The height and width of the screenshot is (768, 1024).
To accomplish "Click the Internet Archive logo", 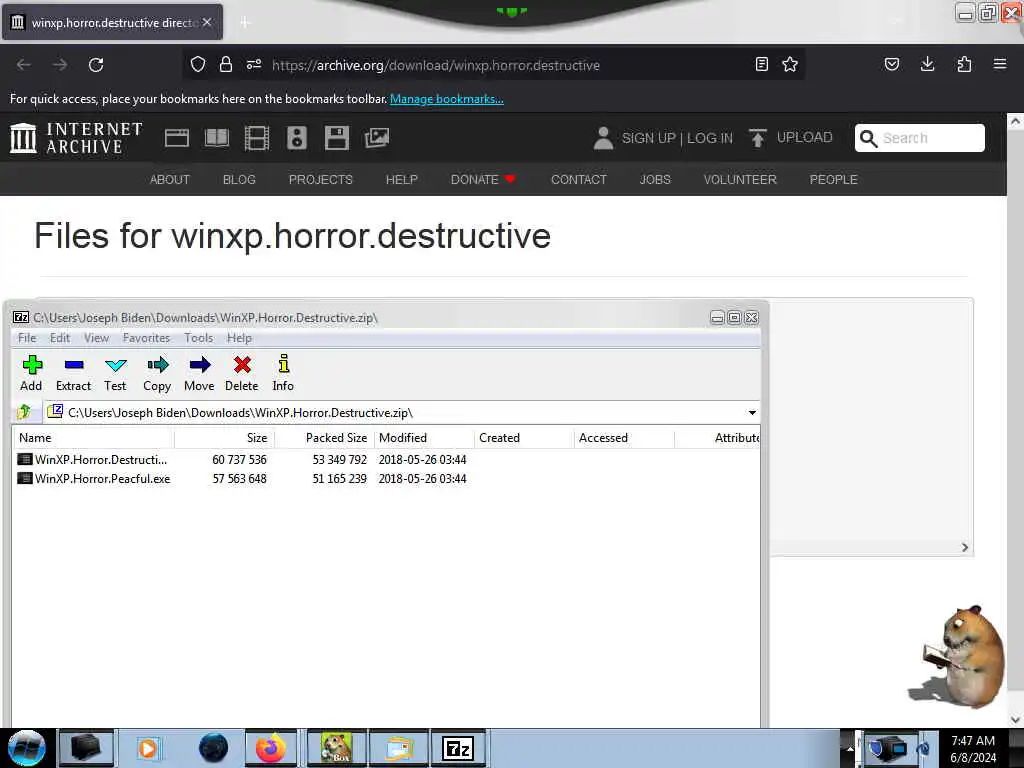I will coord(76,138).
